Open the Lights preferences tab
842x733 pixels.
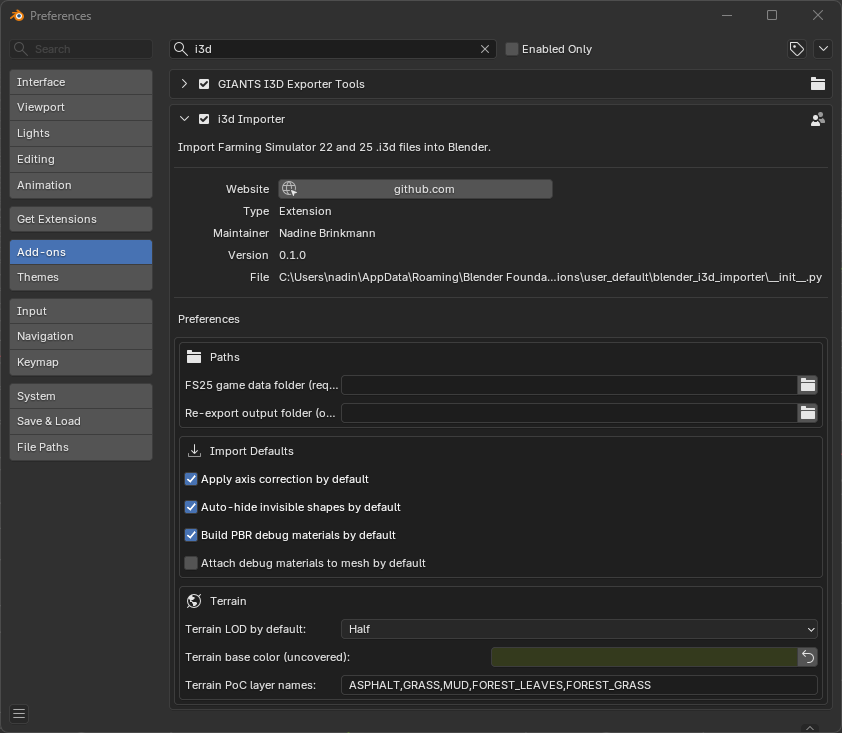81,133
